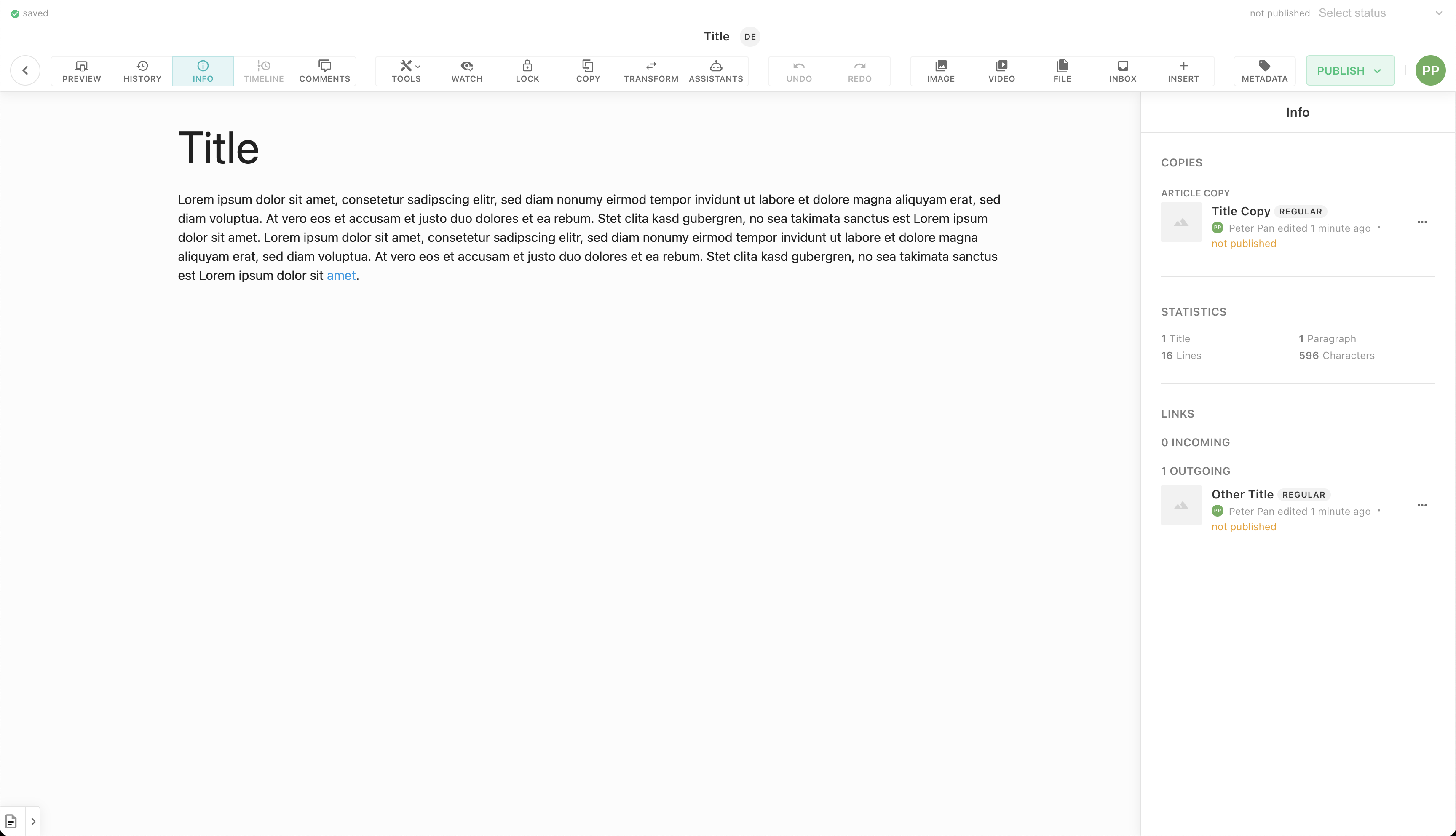Viewport: 1456px width, 836px height.
Task: Click the Publish button
Action: (x=1349, y=70)
